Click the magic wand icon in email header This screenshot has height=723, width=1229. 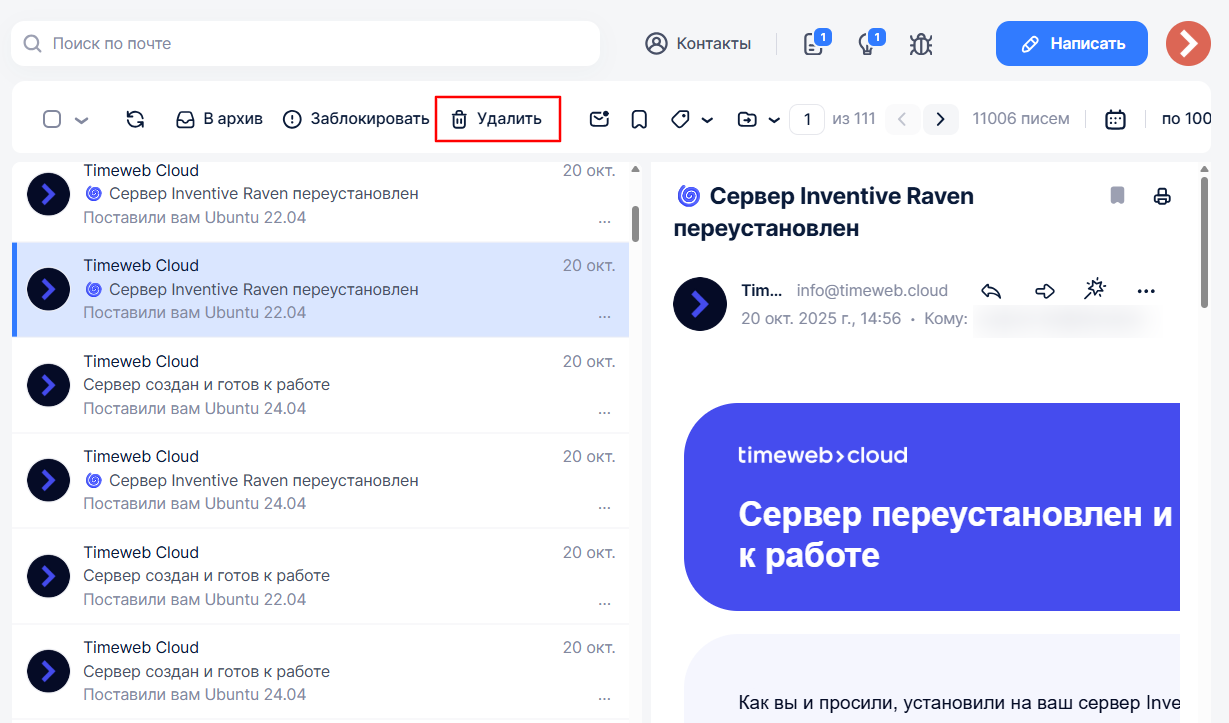tap(1095, 290)
